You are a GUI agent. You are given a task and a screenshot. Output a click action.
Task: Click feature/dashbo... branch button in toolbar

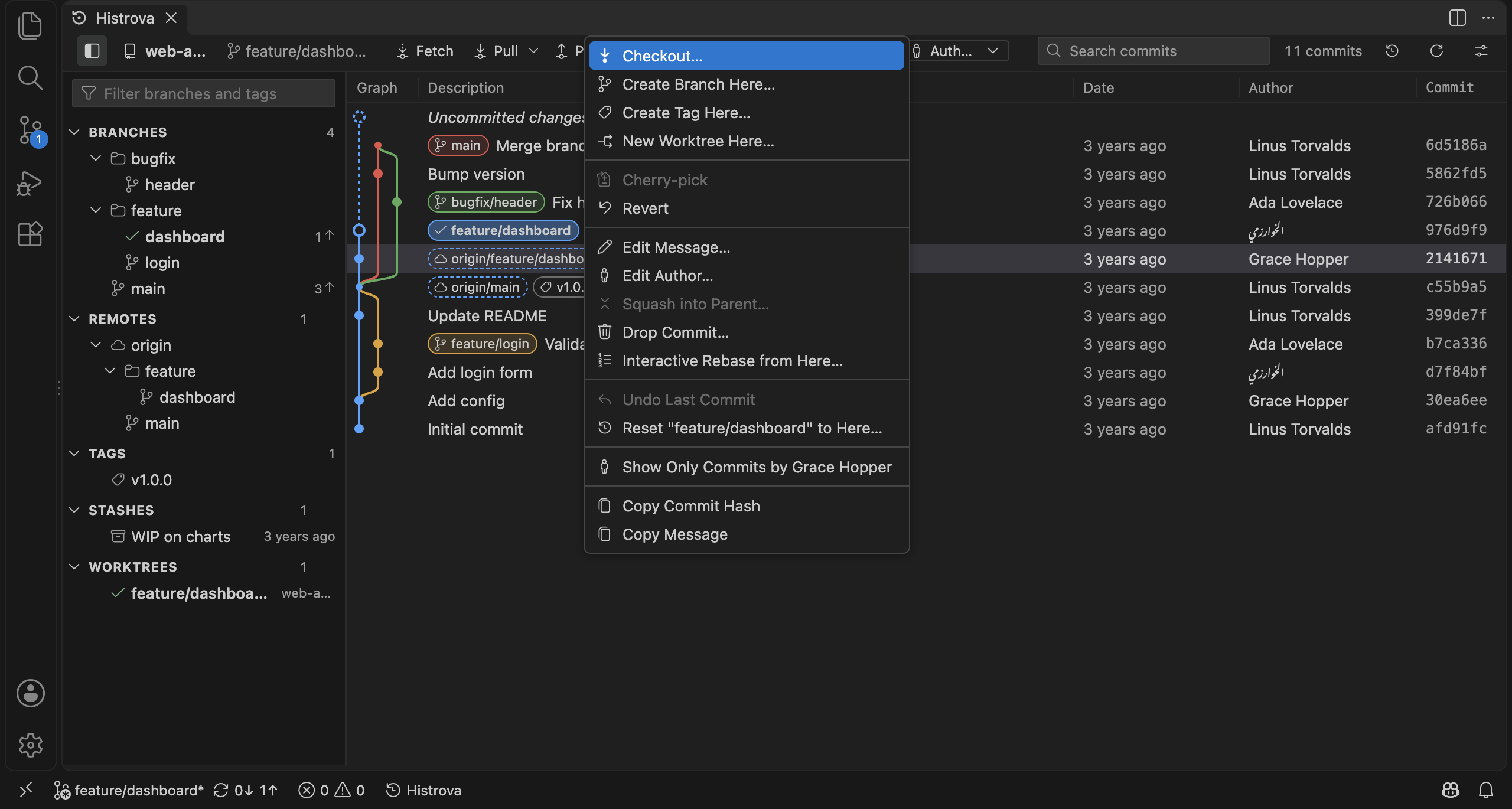pyautogui.click(x=296, y=51)
